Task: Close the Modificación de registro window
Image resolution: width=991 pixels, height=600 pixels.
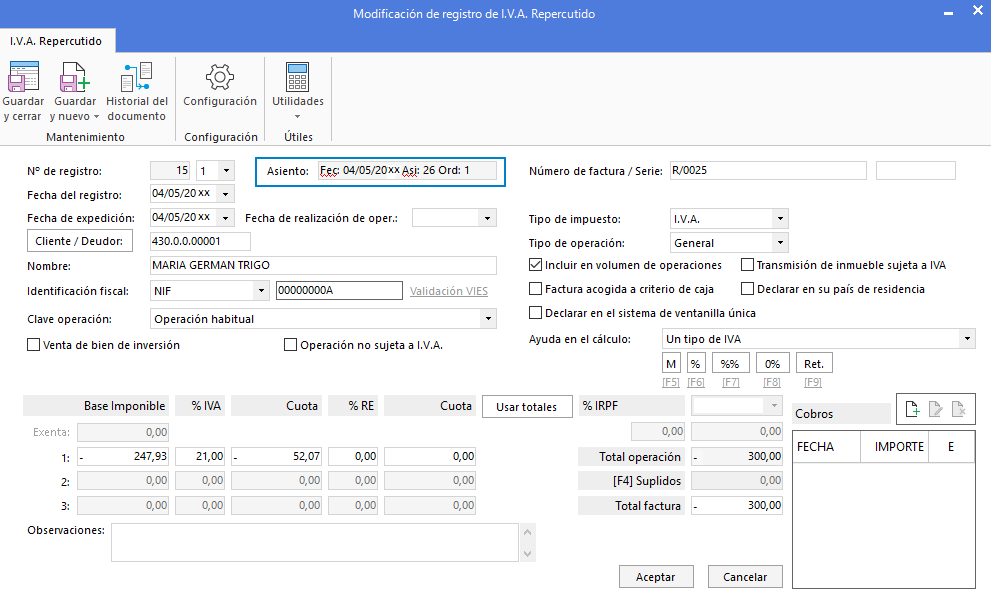Action: click(978, 11)
